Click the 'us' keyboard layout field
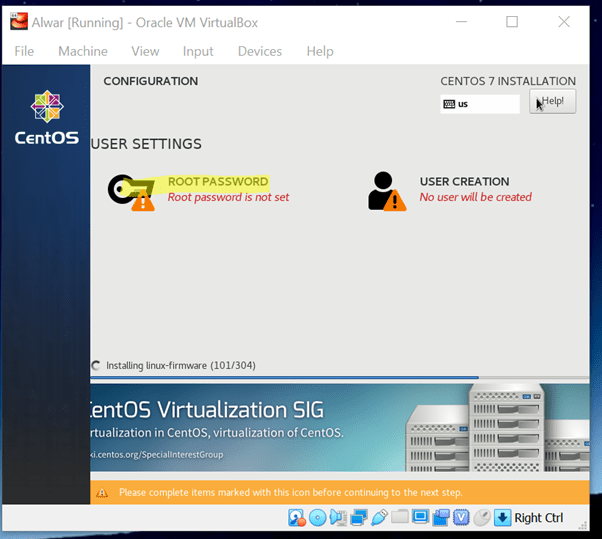Screen dimensions: 602x539 480,104
